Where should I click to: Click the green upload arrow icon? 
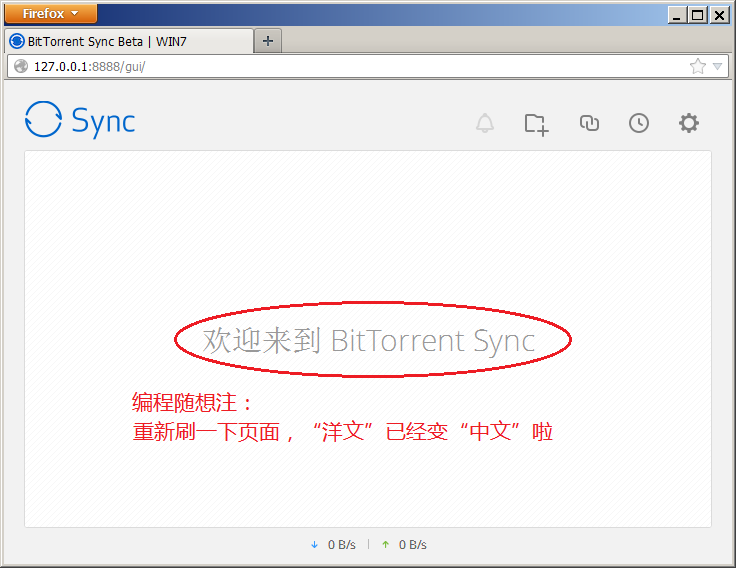[386, 545]
